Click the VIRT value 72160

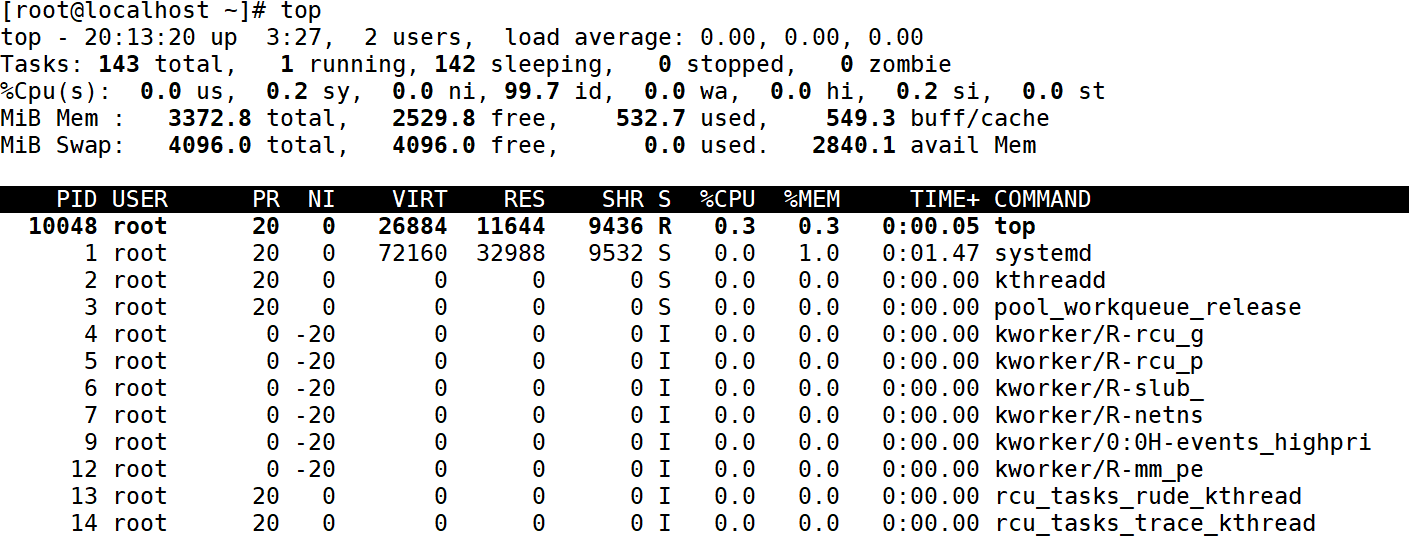pos(413,253)
